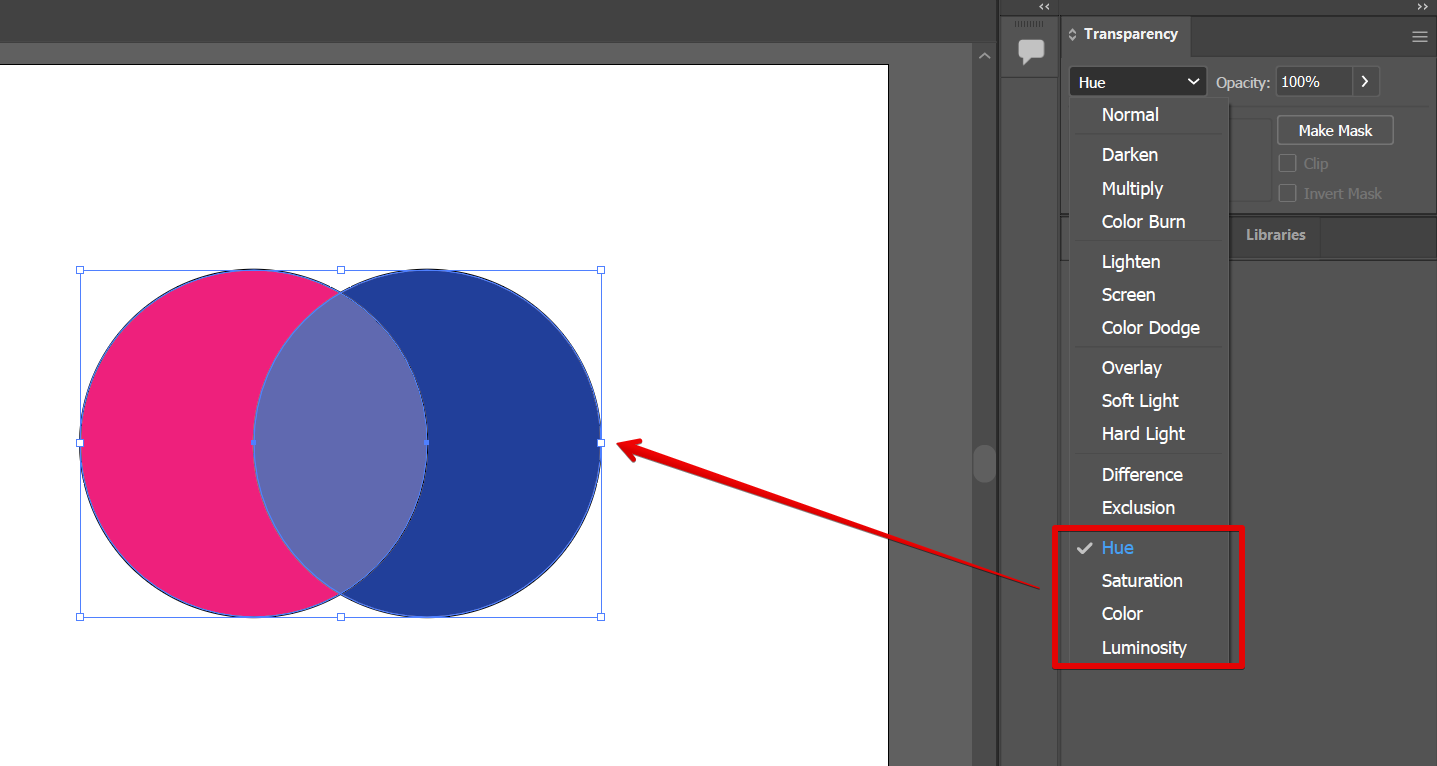Select Color Dodge blending mode
This screenshot has height=766, width=1437.
point(1150,328)
